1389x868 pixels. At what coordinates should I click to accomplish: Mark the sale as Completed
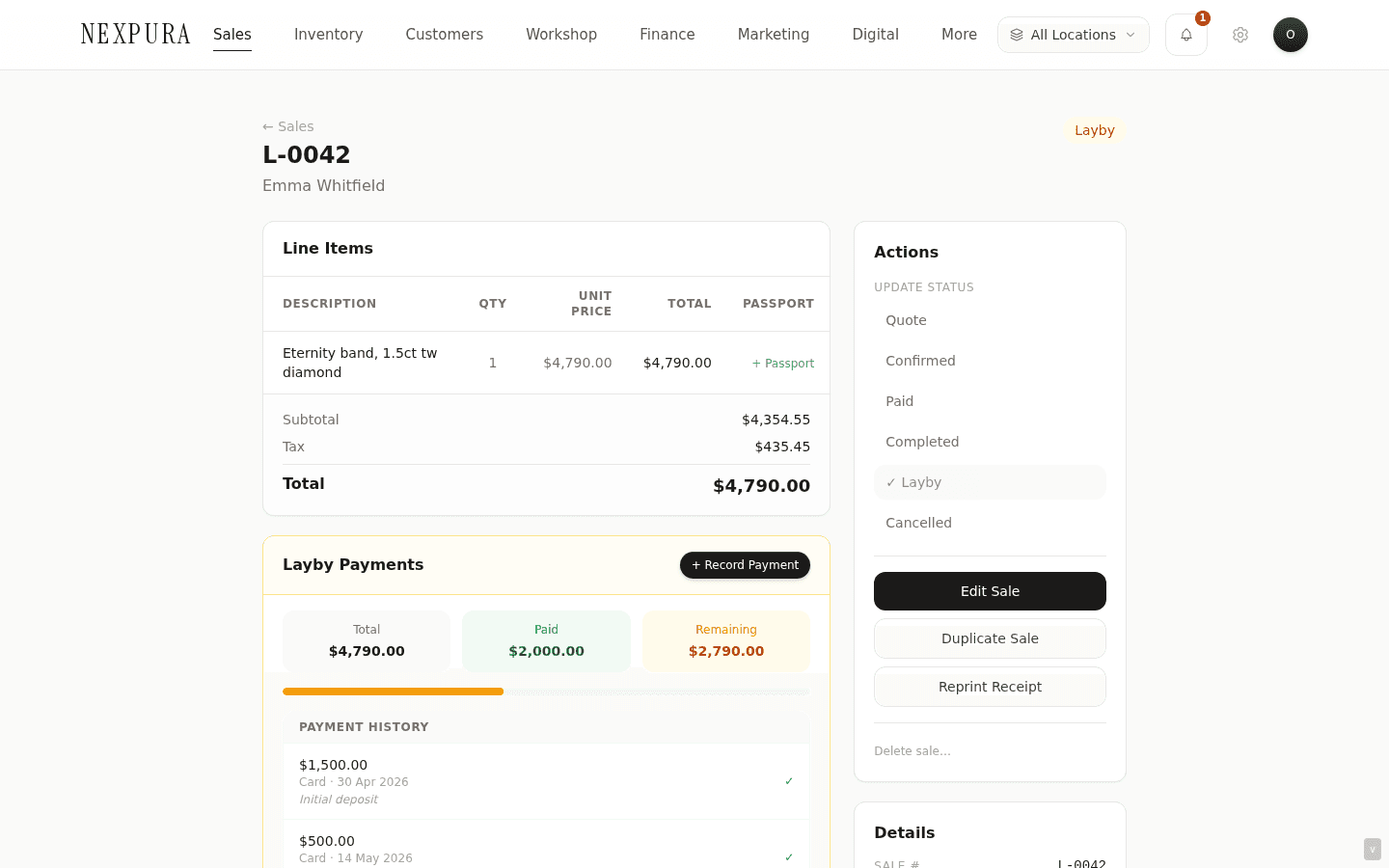(x=990, y=442)
